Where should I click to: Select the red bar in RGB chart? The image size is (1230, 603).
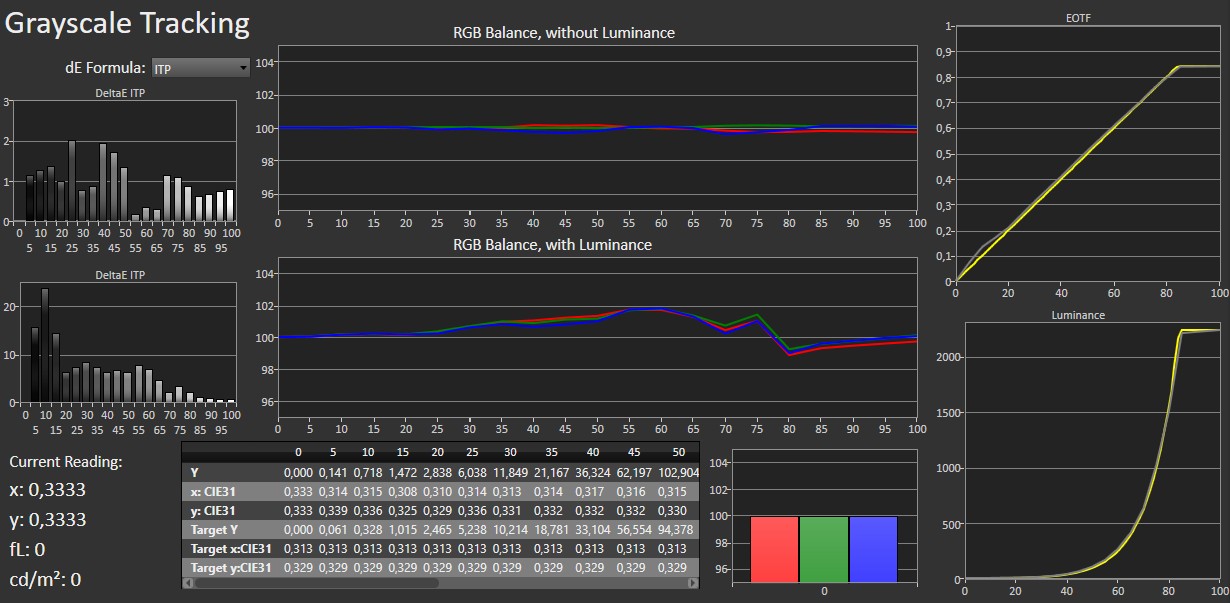click(x=774, y=548)
